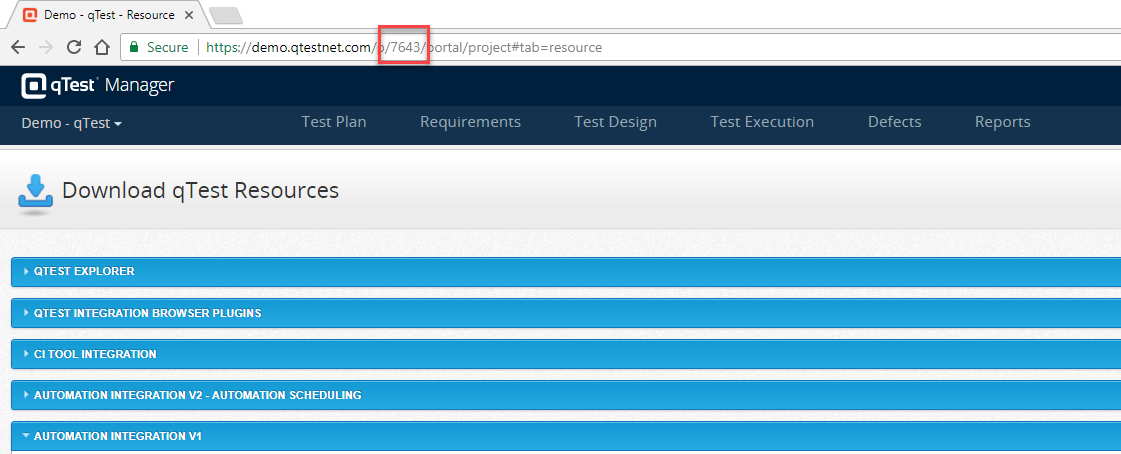Viewport: 1121px width, 454px height.
Task: Close the Demo - qTest browser tab
Action: pos(187,15)
